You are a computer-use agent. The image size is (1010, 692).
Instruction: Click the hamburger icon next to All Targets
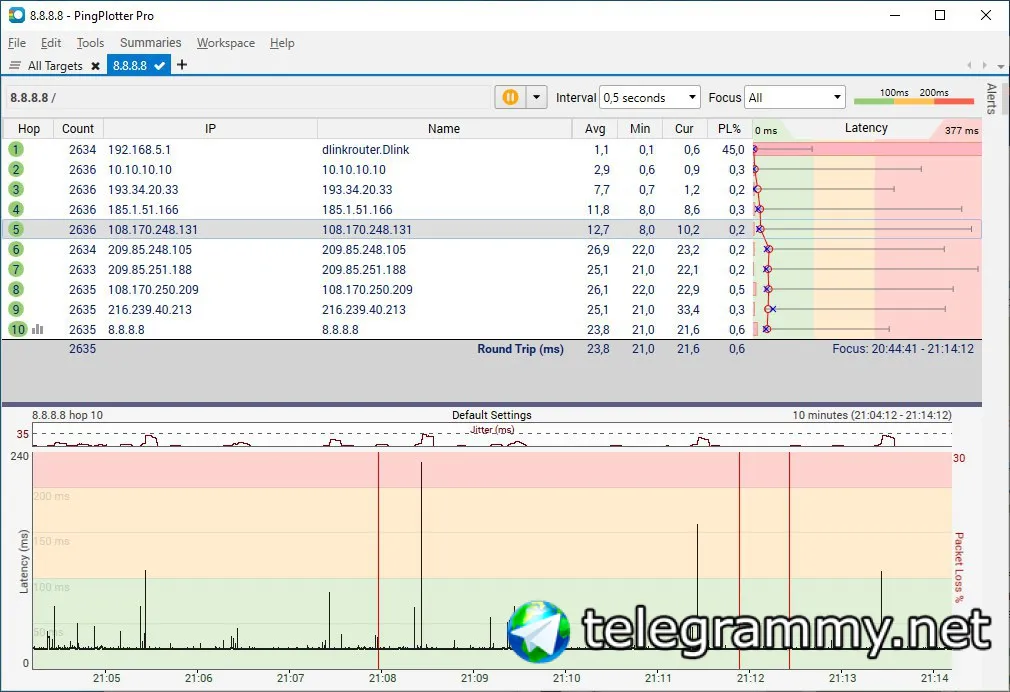point(15,65)
